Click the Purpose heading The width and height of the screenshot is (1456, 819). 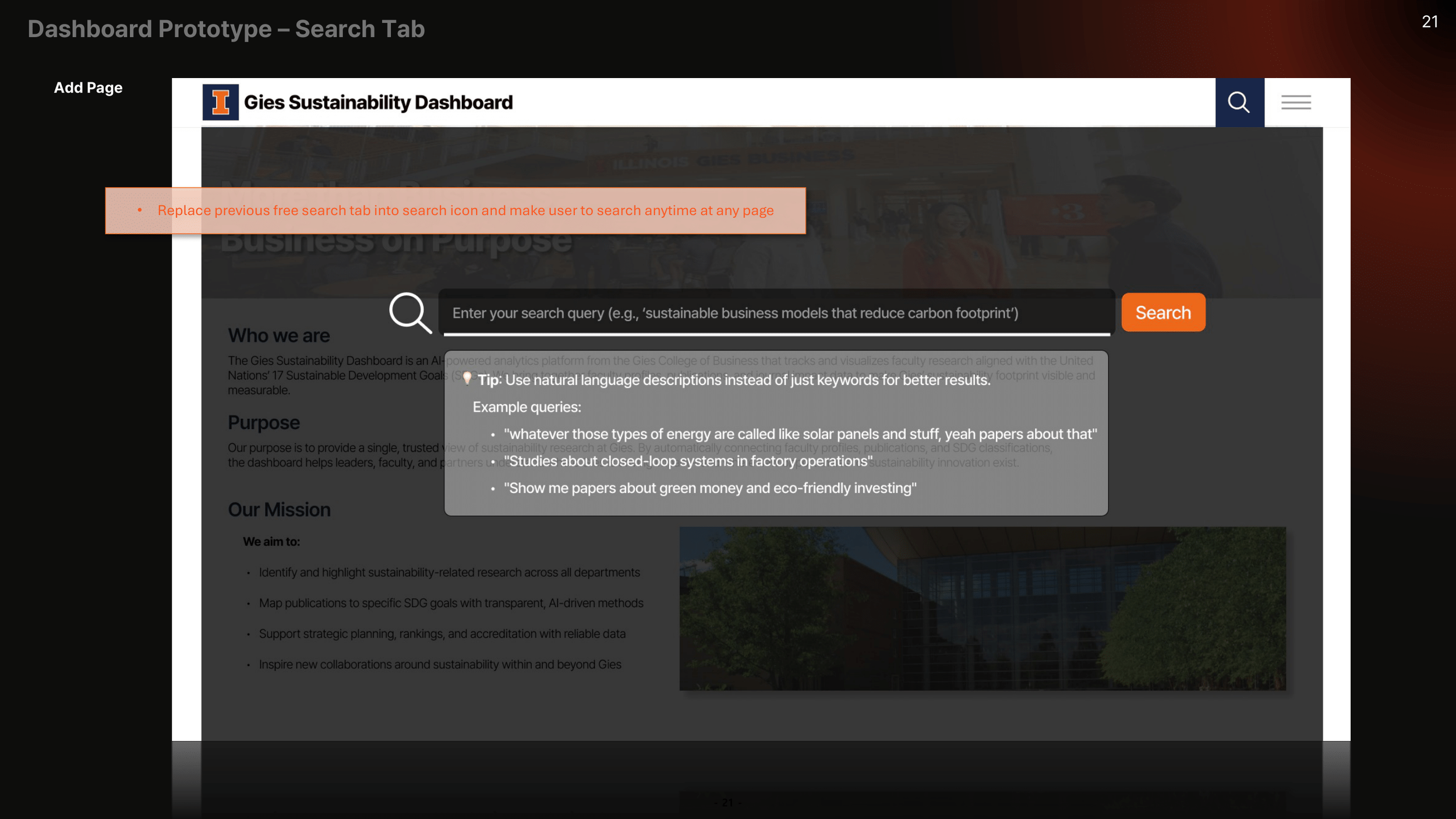(263, 423)
